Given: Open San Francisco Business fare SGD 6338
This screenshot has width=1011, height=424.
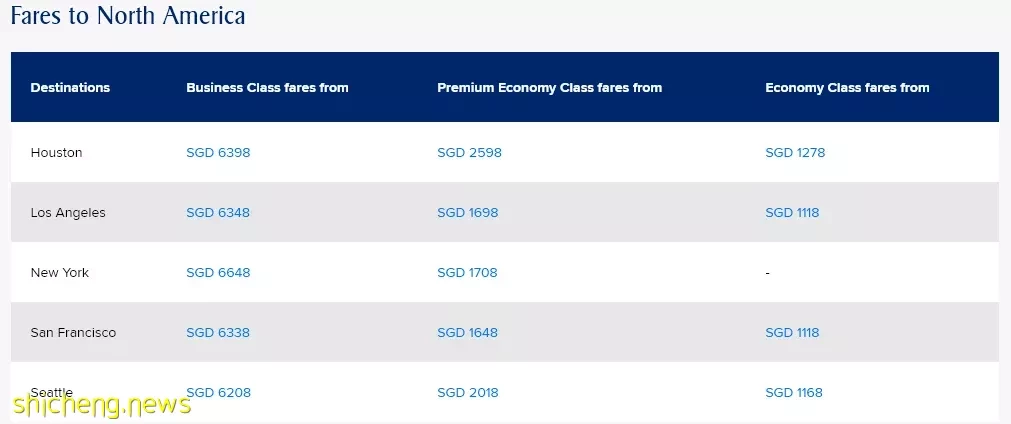Looking at the screenshot, I should (218, 332).
